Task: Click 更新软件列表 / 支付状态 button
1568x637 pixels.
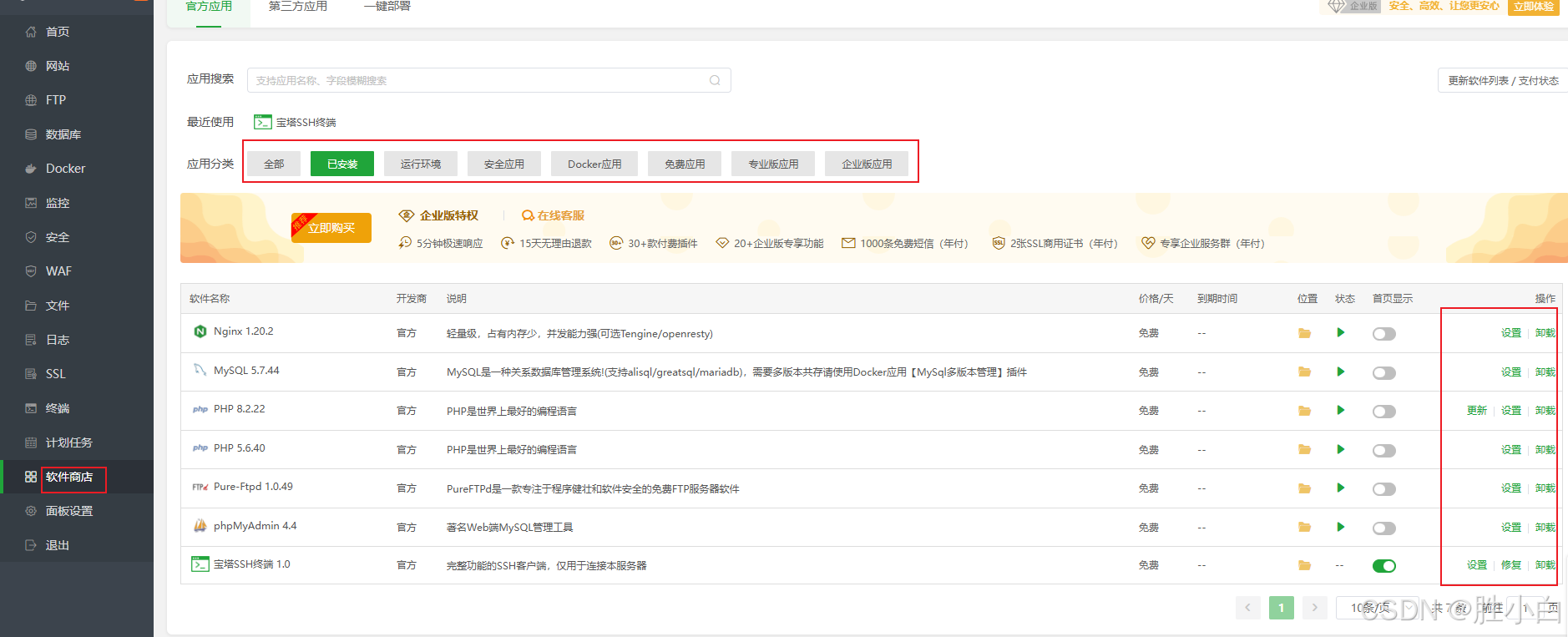Action: [x=1503, y=80]
